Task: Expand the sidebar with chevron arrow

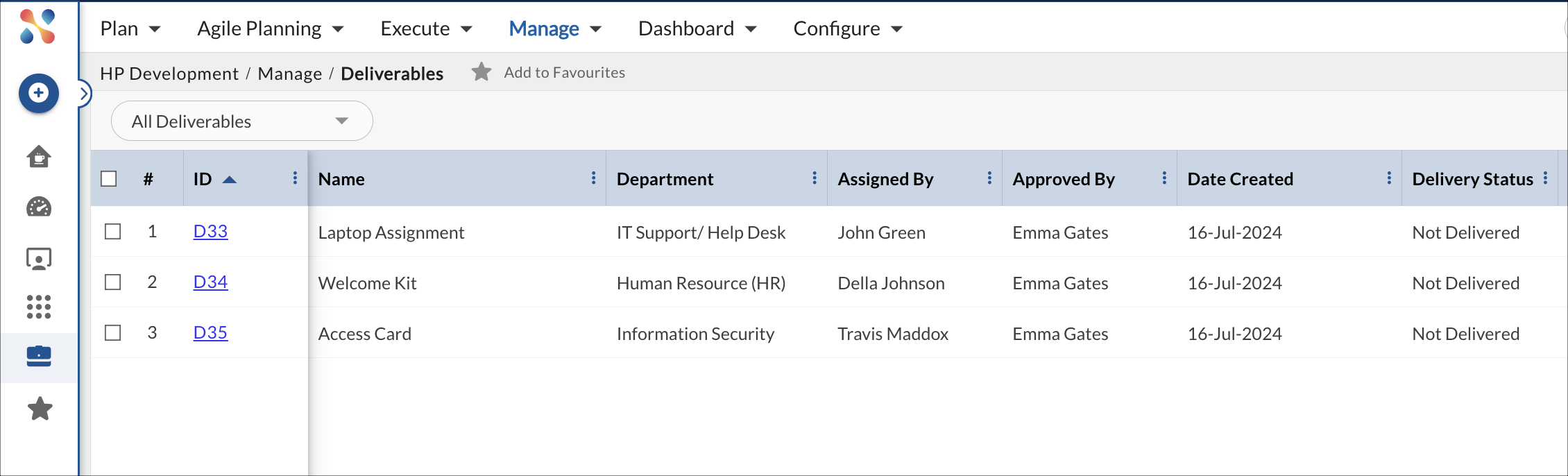Action: tap(84, 94)
